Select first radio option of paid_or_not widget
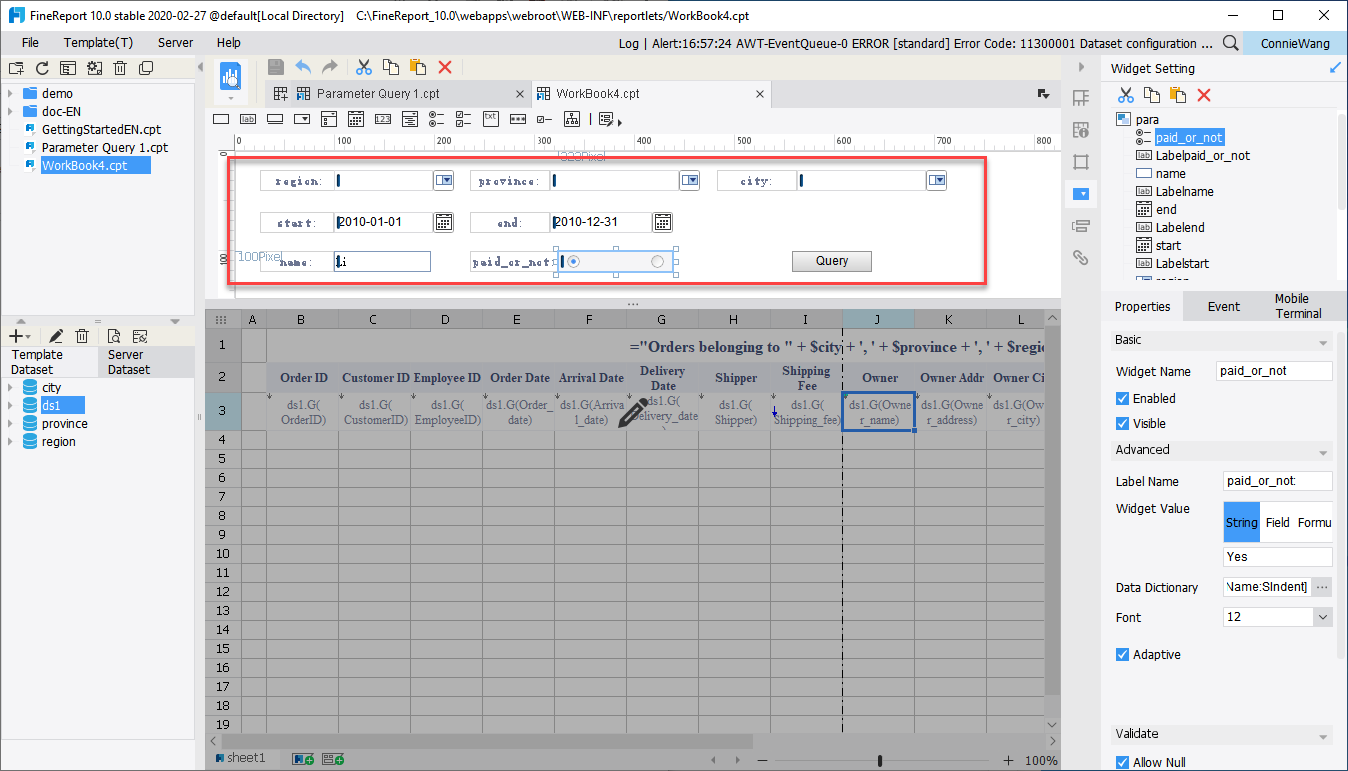This screenshot has width=1348, height=771. [x=574, y=261]
